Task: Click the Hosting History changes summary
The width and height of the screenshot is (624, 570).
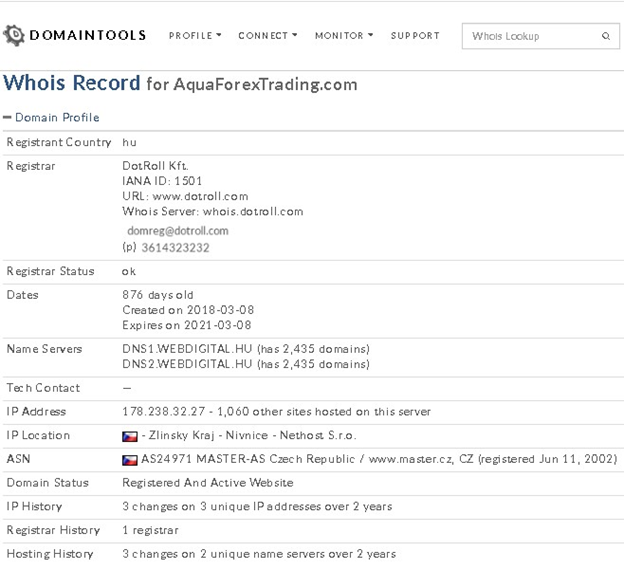Action: (259, 554)
